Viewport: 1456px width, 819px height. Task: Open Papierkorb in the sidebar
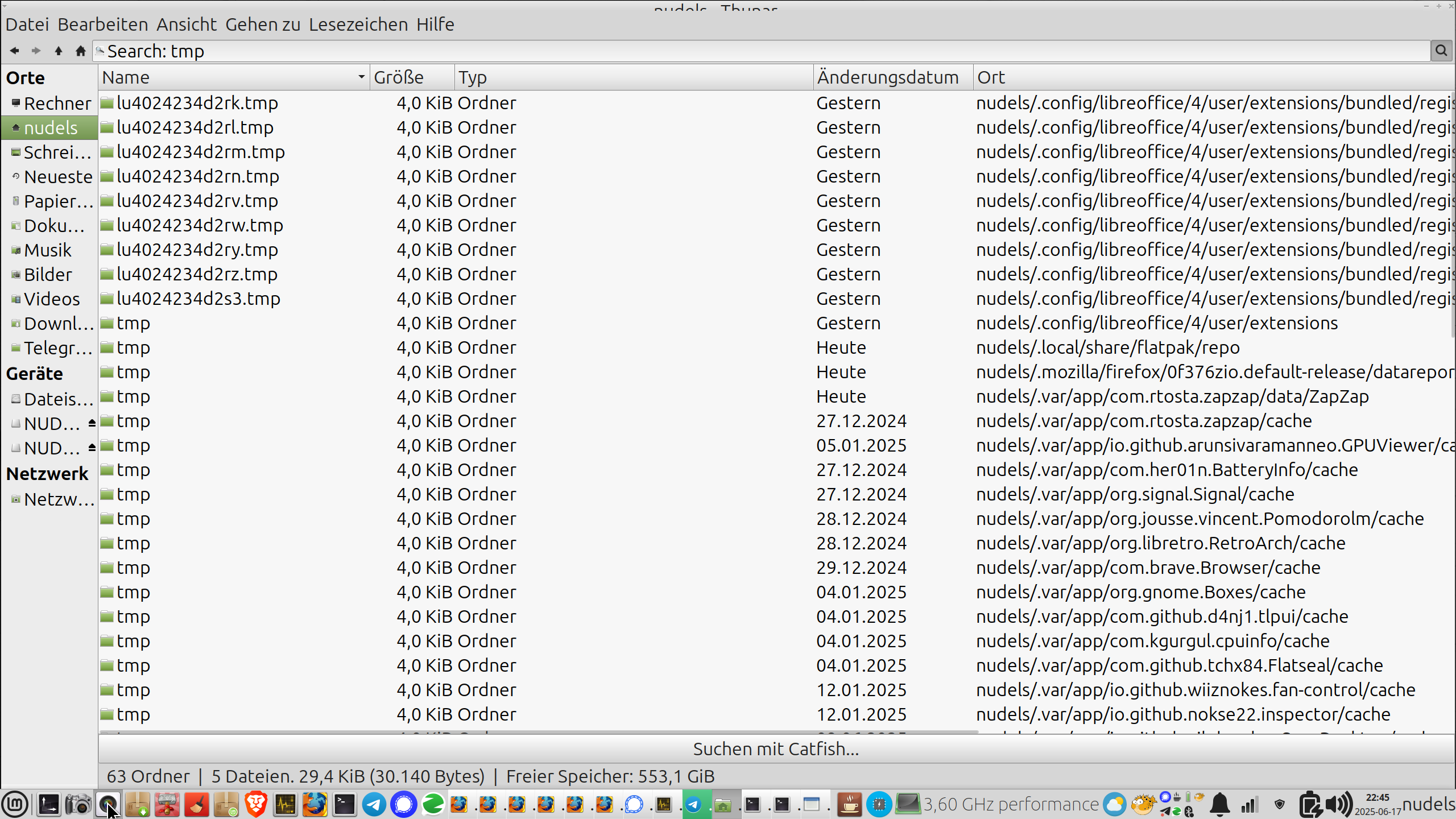[55, 201]
